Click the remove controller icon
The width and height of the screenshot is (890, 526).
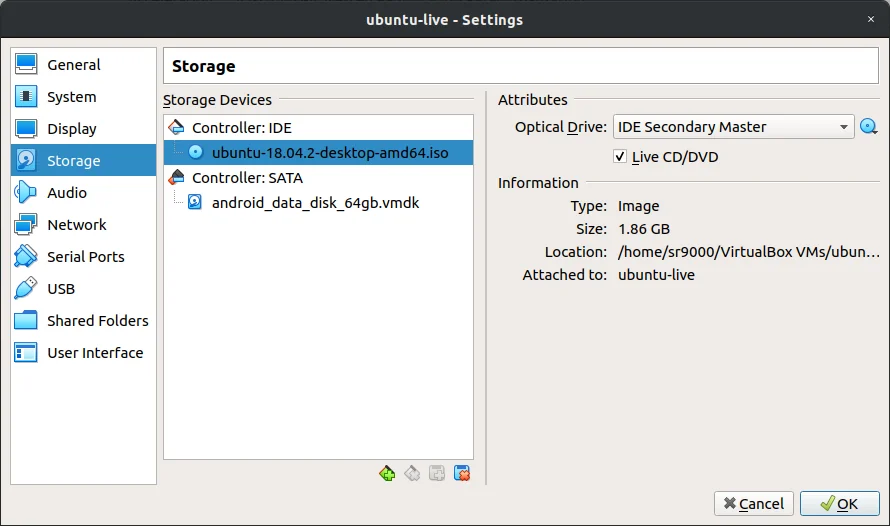coord(412,473)
